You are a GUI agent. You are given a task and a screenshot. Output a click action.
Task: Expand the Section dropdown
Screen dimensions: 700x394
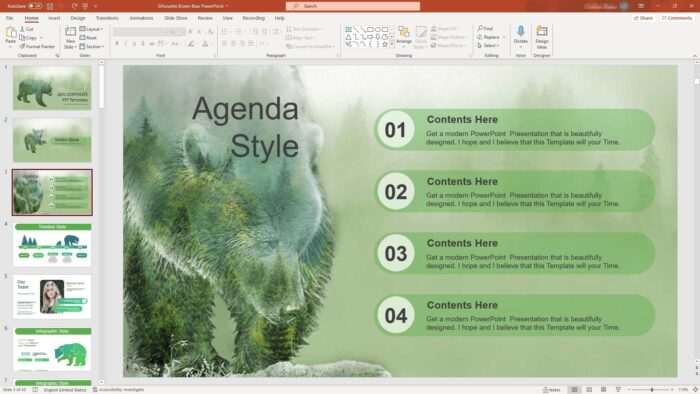[92, 46]
